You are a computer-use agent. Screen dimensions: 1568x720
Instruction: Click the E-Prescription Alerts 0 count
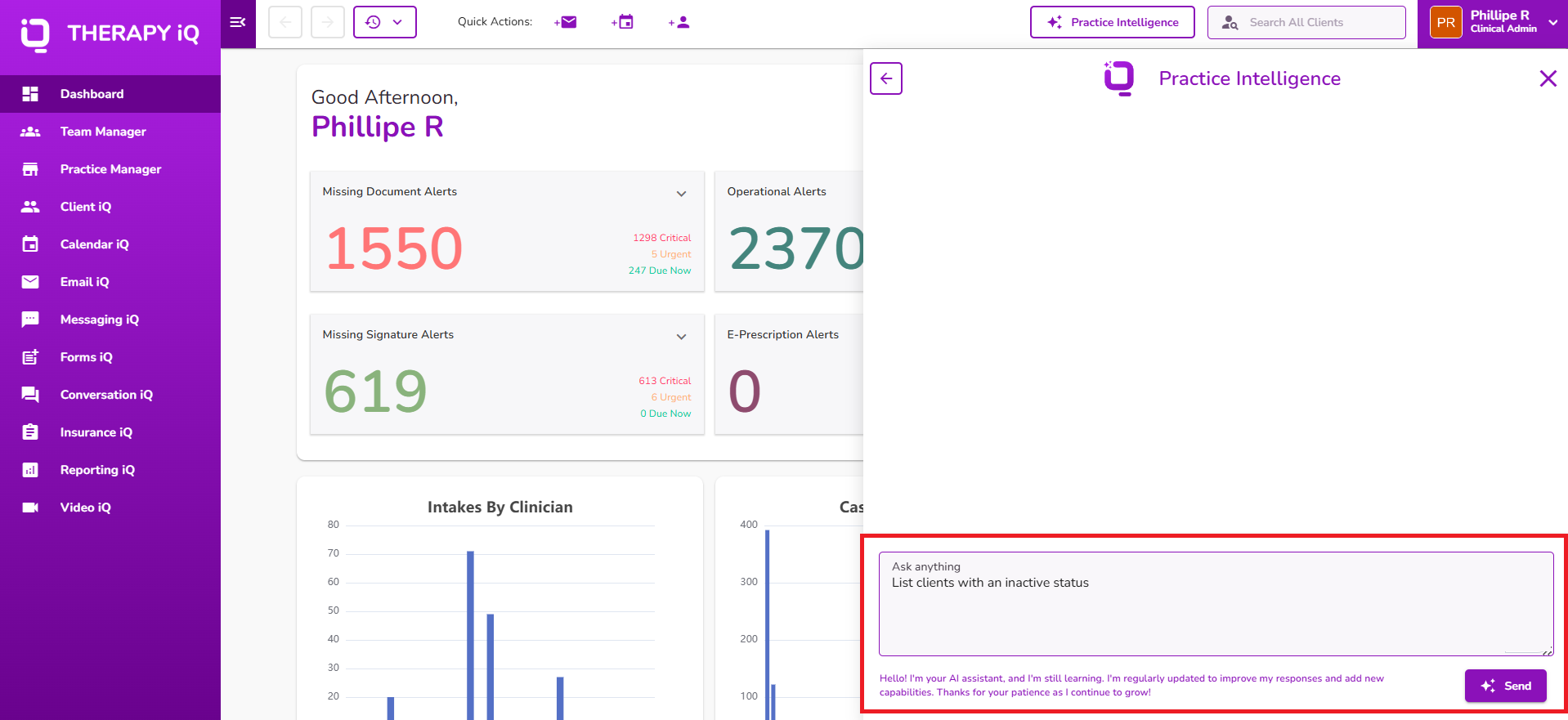[x=744, y=391]
